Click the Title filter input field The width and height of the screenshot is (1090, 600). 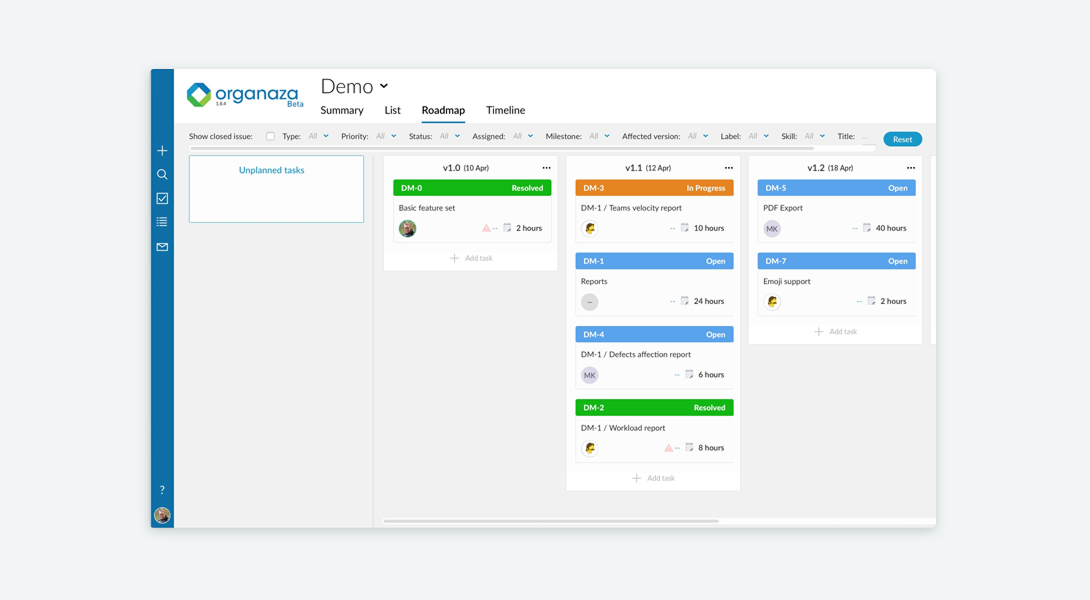[866, 137]
